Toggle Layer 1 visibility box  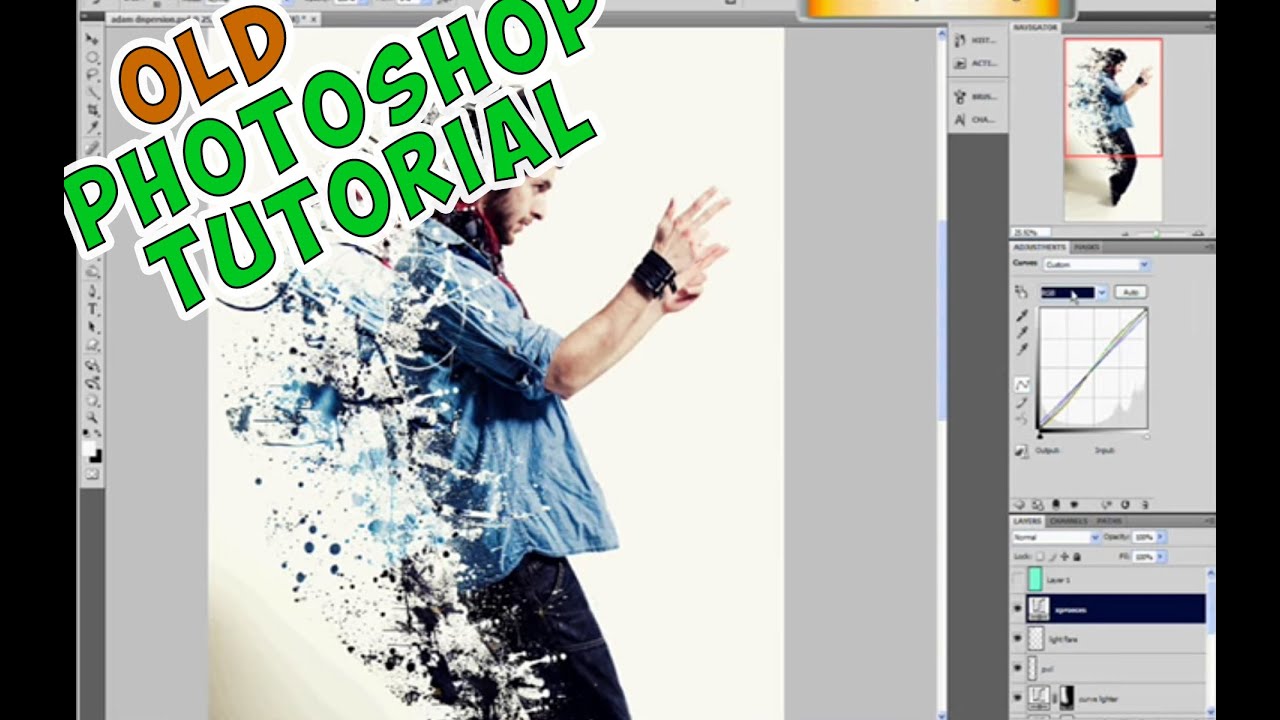[x=1018, y=579]
